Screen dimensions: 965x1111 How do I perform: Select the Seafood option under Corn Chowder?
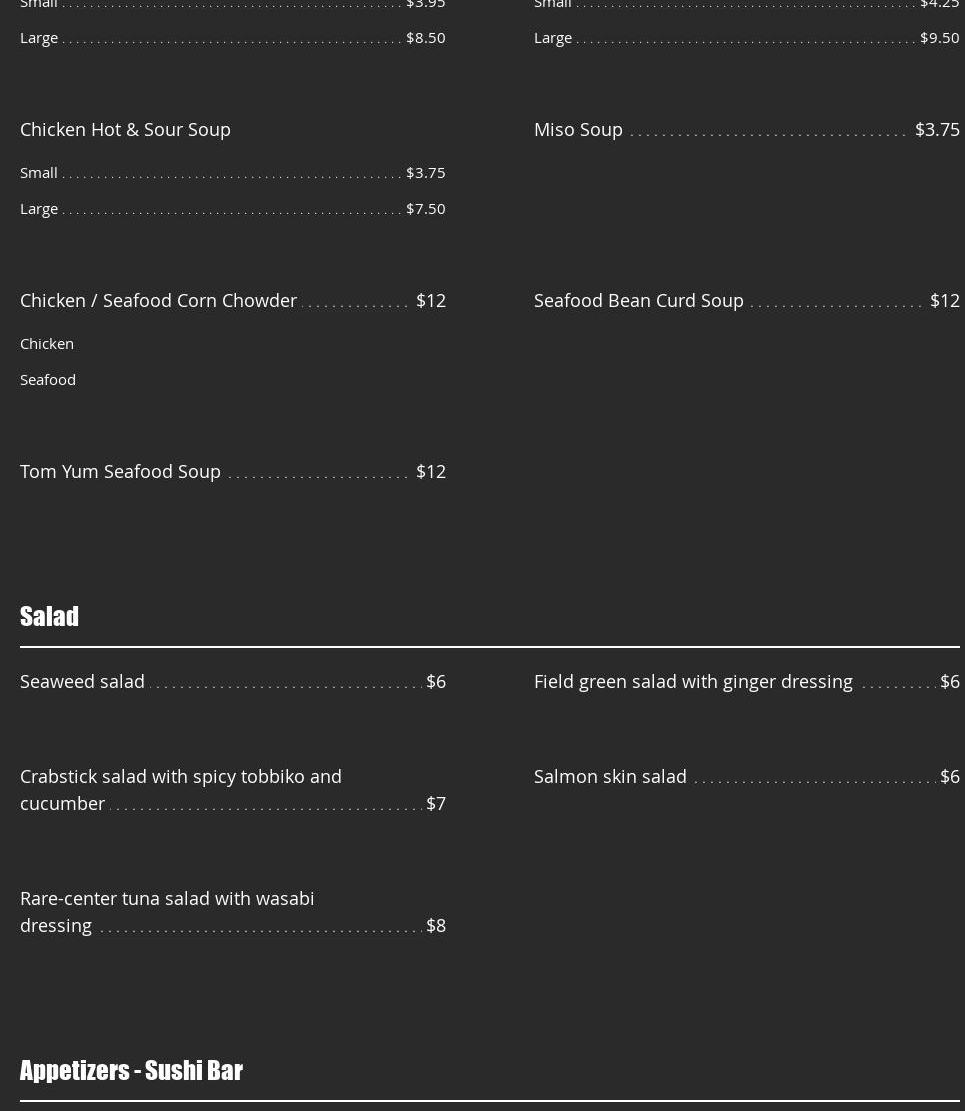tap(48, 379)
